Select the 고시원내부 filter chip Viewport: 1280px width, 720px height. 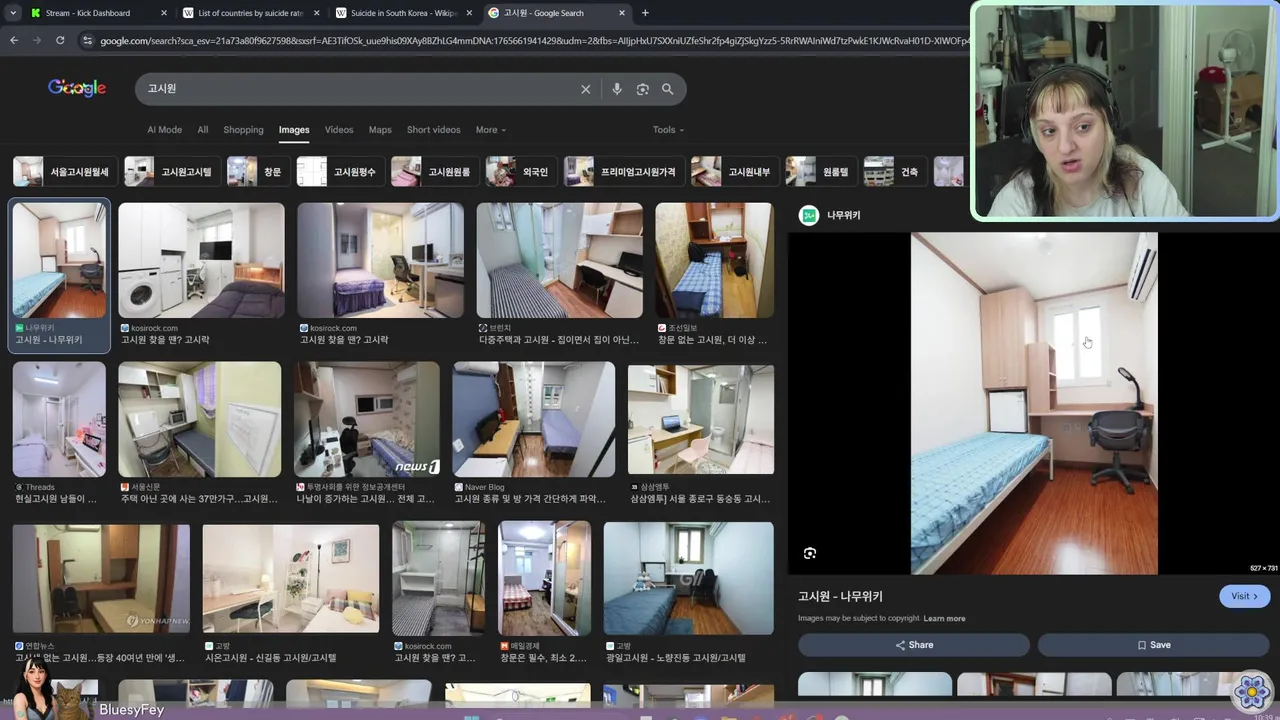(x=733, y=172)
